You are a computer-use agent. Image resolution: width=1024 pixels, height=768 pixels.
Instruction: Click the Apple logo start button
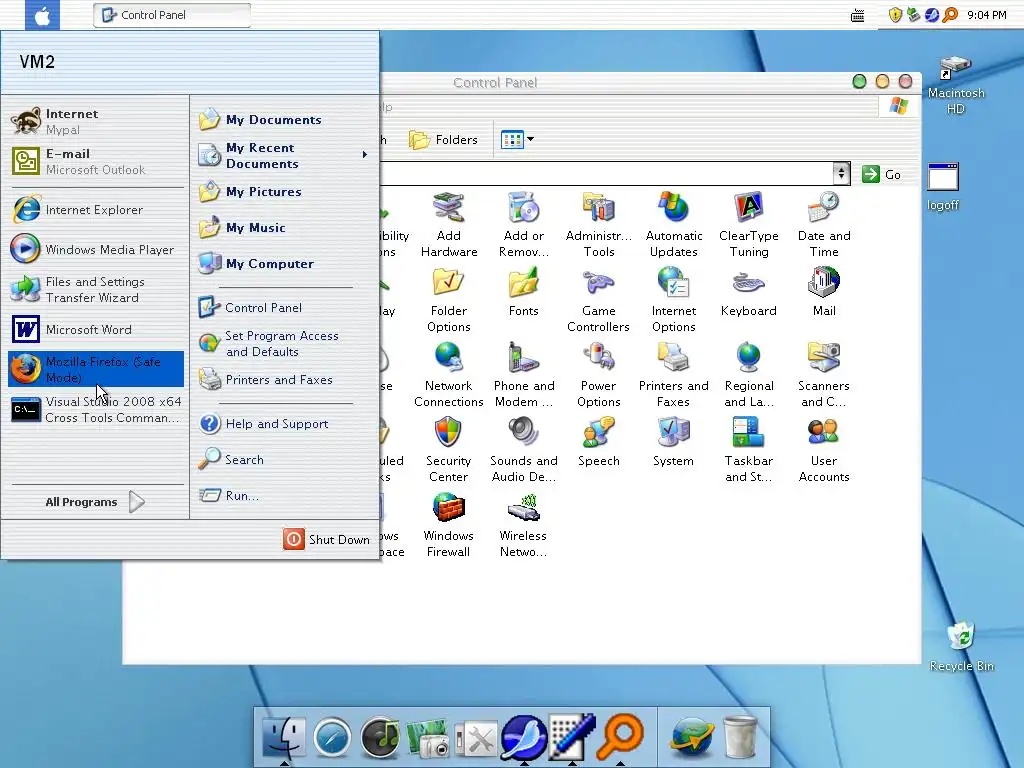42,15
